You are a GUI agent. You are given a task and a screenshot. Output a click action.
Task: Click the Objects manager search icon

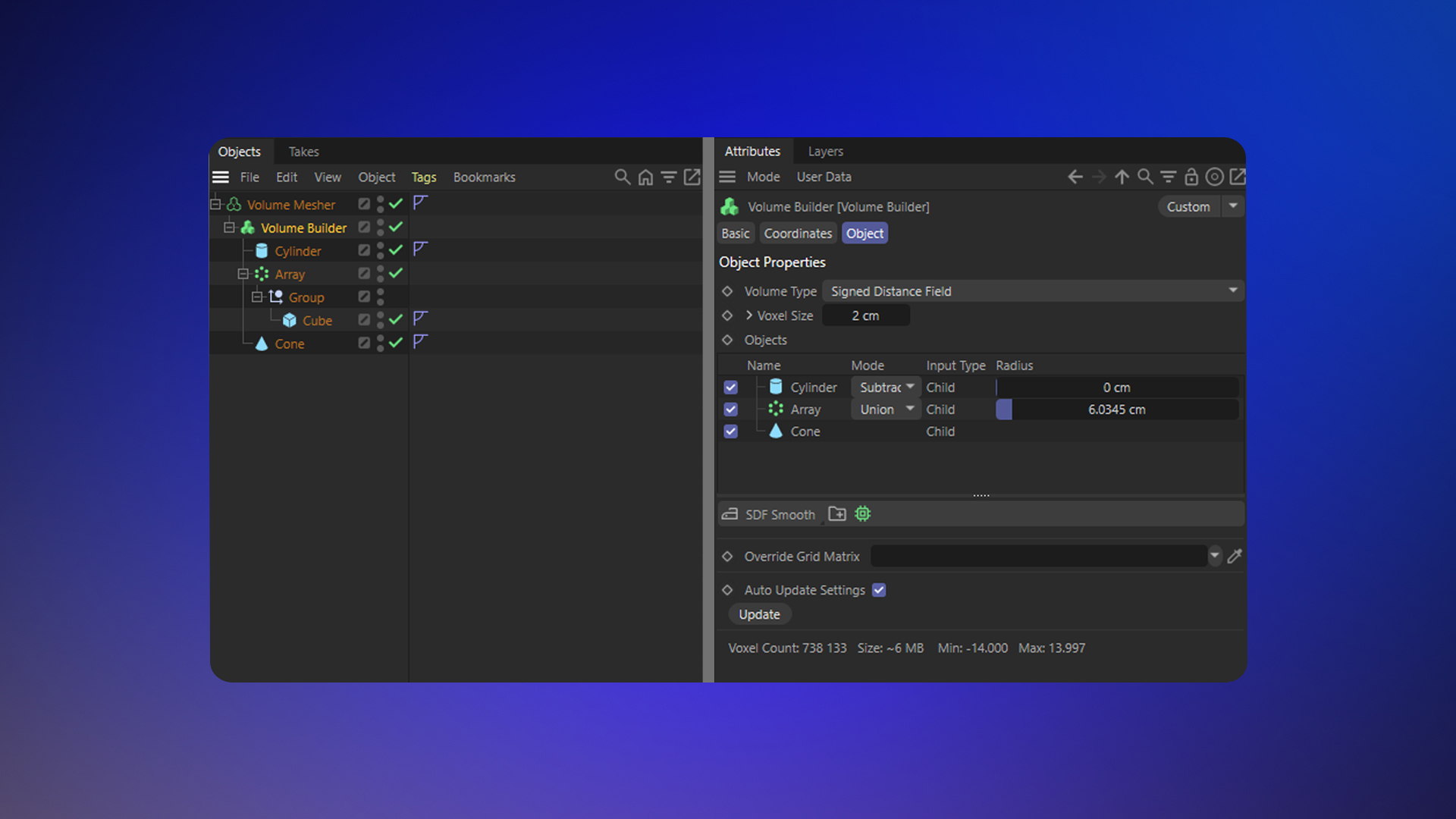[622, 177]
